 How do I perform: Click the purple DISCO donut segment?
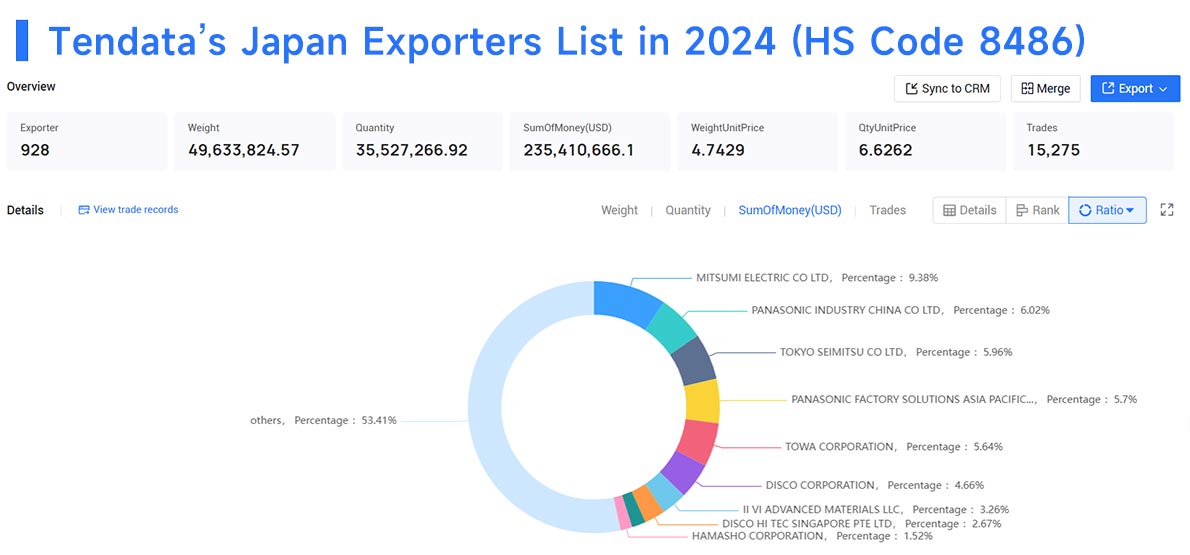(x=681, y=472)
